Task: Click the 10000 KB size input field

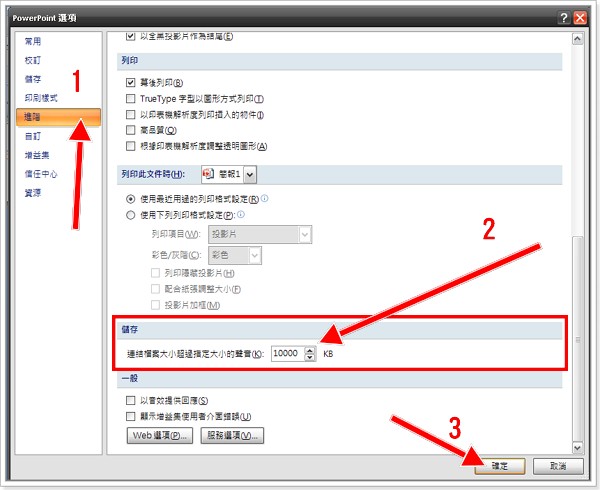Action: tap(288, 353)
